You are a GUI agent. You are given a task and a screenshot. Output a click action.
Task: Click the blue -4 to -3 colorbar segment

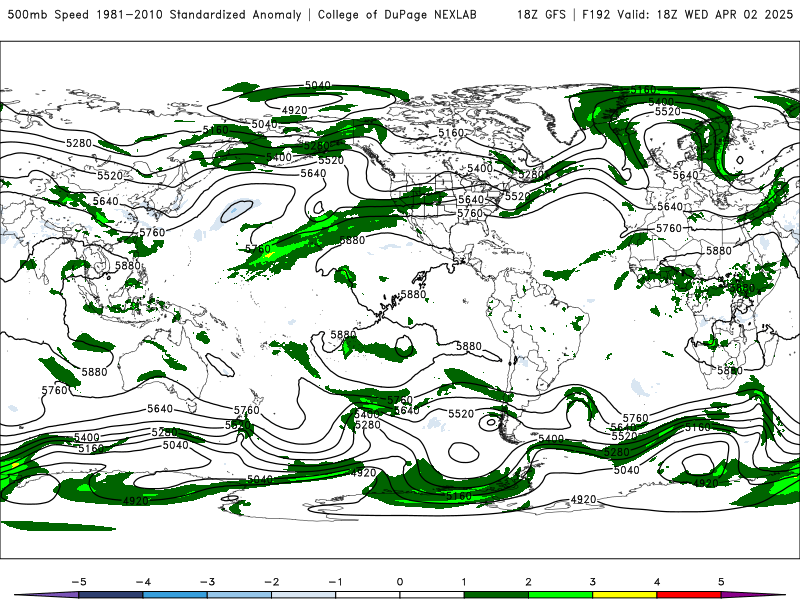[175, 595]
